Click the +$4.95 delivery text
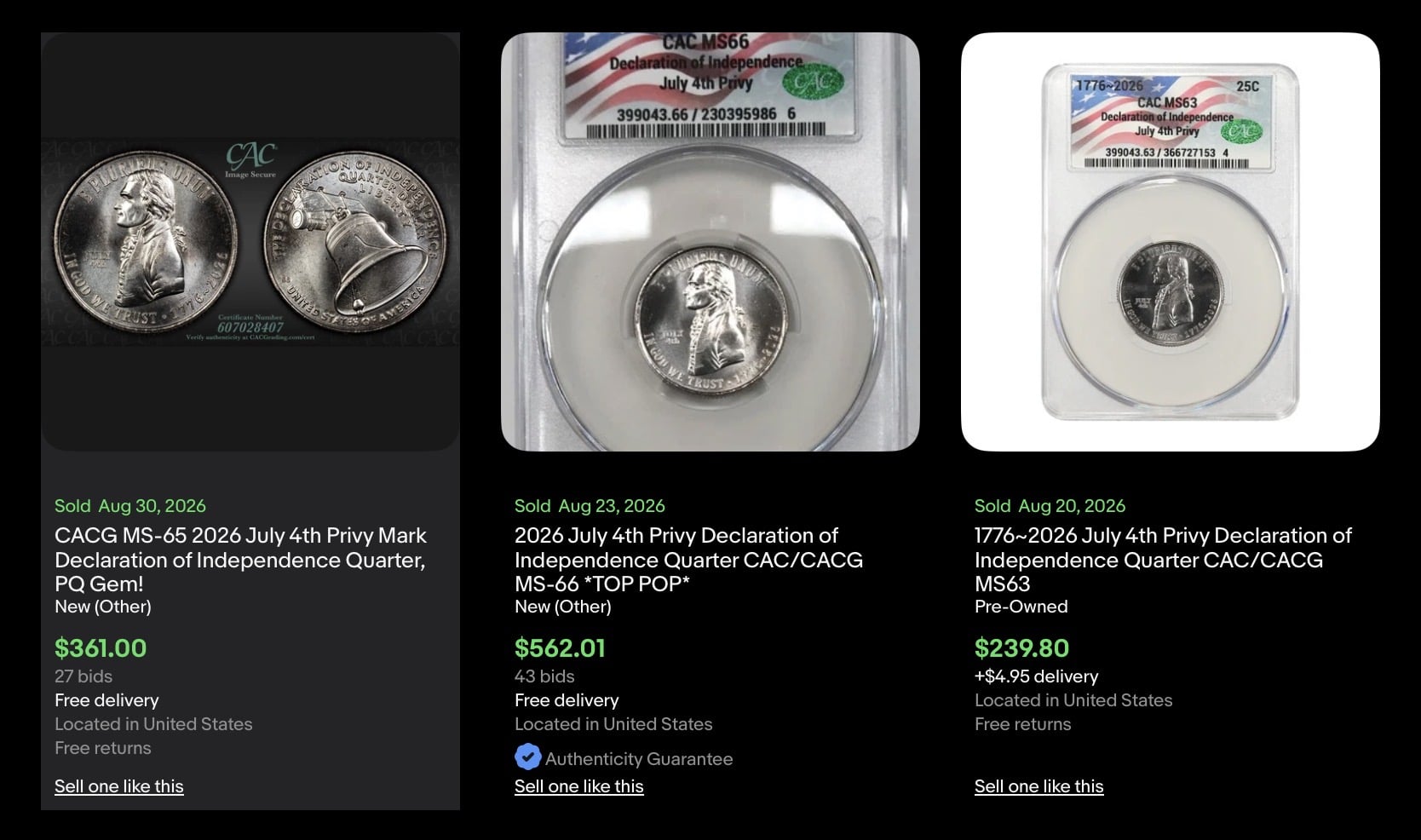The width and height of the screenshot is (1421, 840). coord(1037,676)
